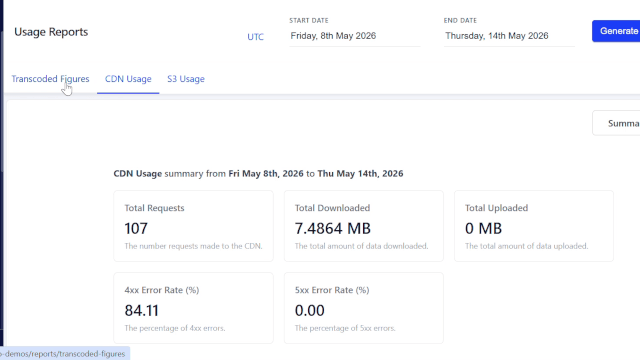Click the Total Uploaded value 0 MB
Image resolution: width=640 pixels, height=360 pixels.
(x=483, y=228)
